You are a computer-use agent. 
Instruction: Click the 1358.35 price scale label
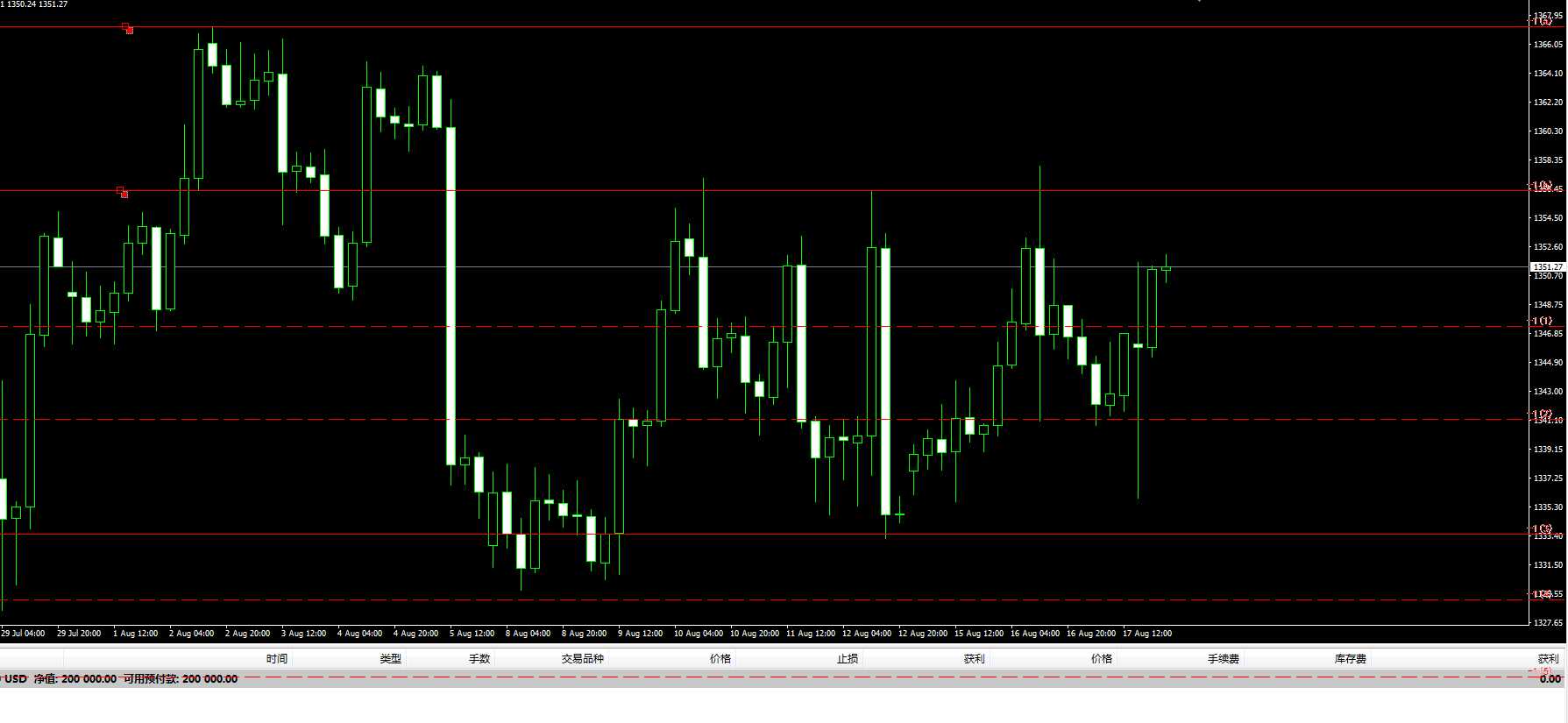[1548, 160]
